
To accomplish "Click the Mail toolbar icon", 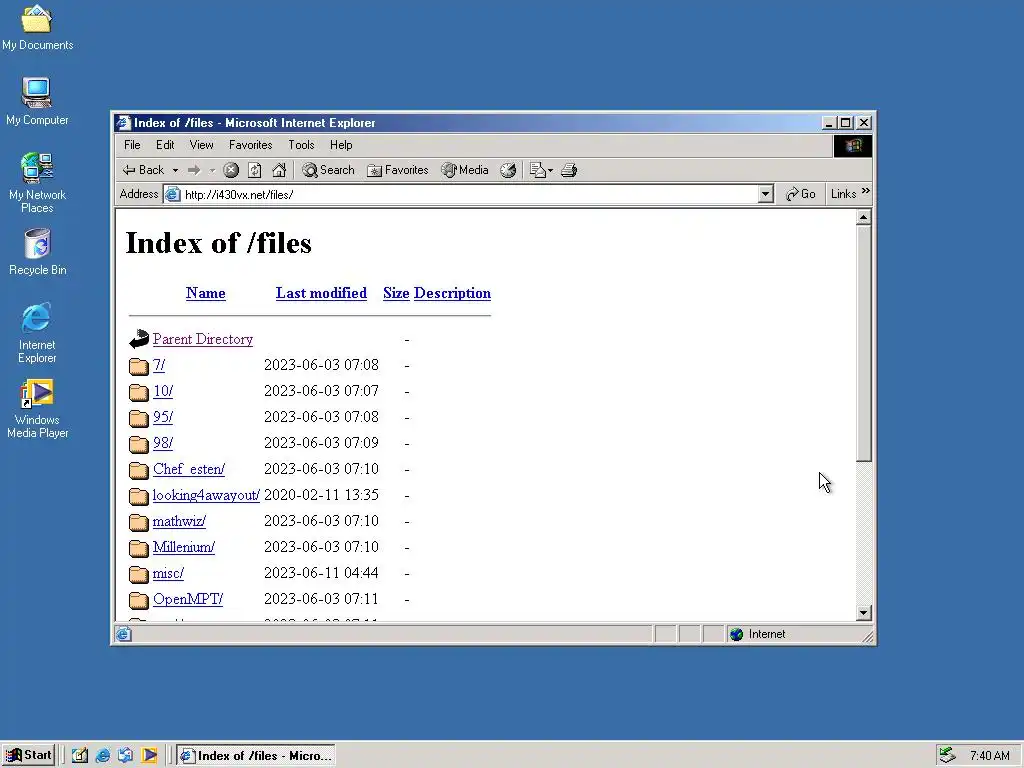I will [x=537, y=170].
